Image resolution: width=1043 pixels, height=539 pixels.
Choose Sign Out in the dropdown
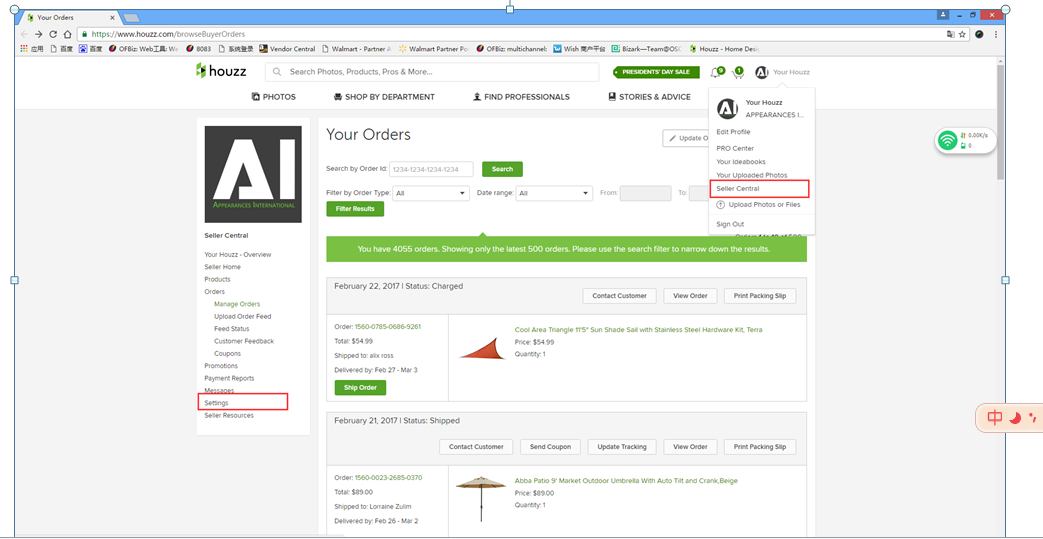pos(730,224)
